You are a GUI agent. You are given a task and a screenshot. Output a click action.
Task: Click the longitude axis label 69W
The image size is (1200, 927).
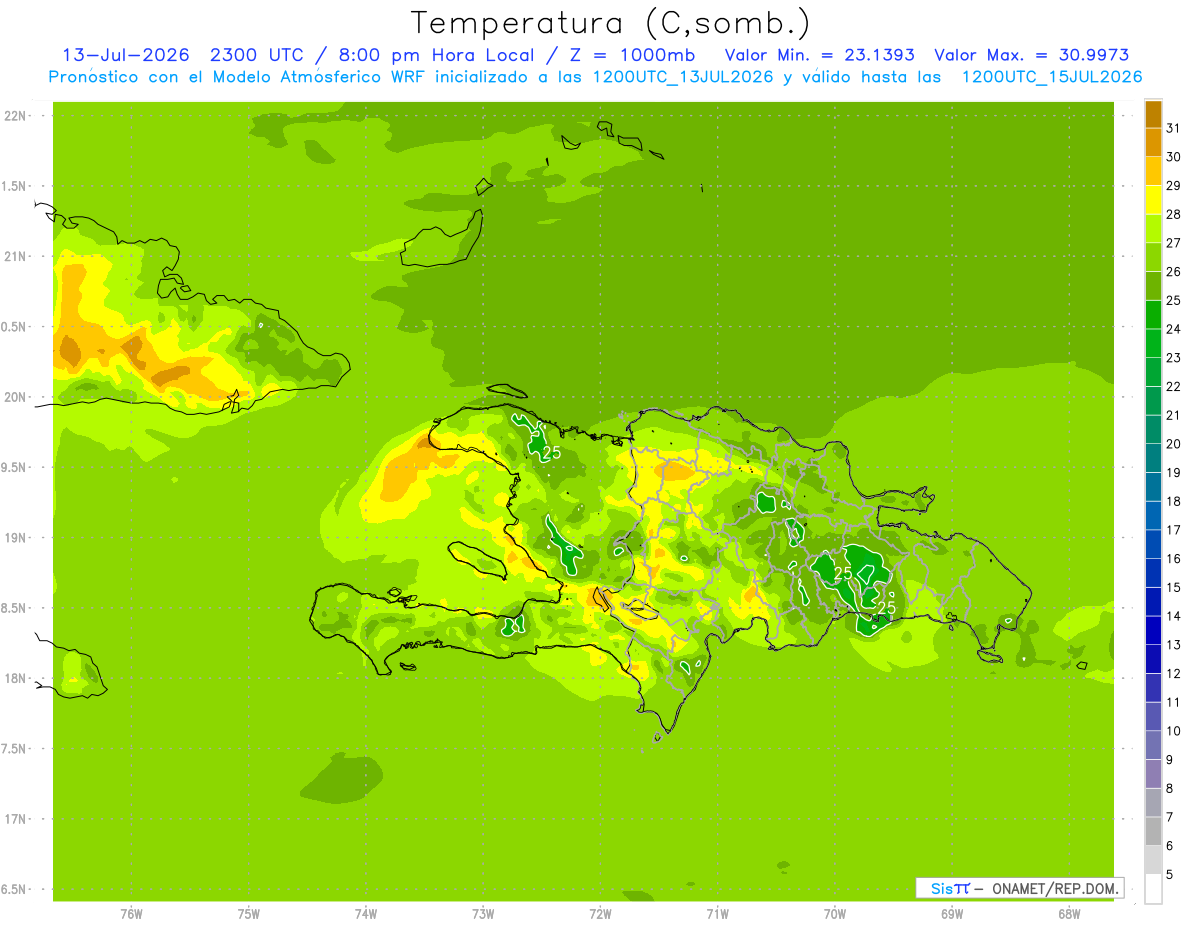tap(952, 914)
